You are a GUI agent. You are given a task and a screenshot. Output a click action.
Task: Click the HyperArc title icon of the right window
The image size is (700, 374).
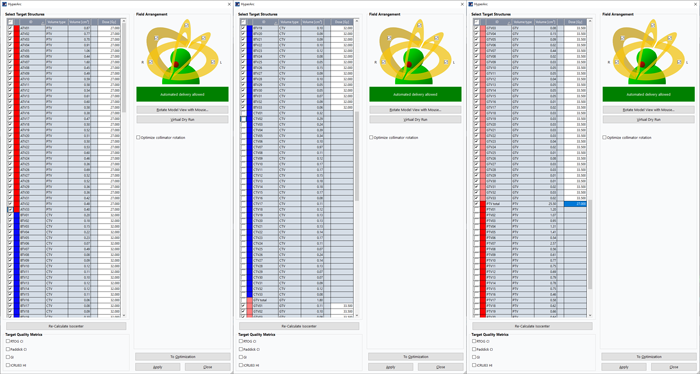[x=471, y=4]
